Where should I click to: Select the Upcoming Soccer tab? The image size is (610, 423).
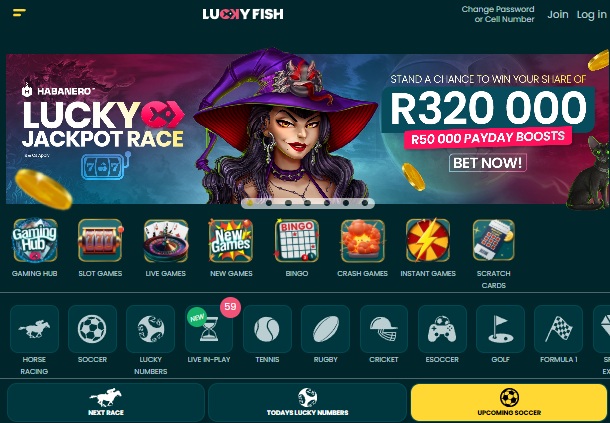(x=509, y=402)
